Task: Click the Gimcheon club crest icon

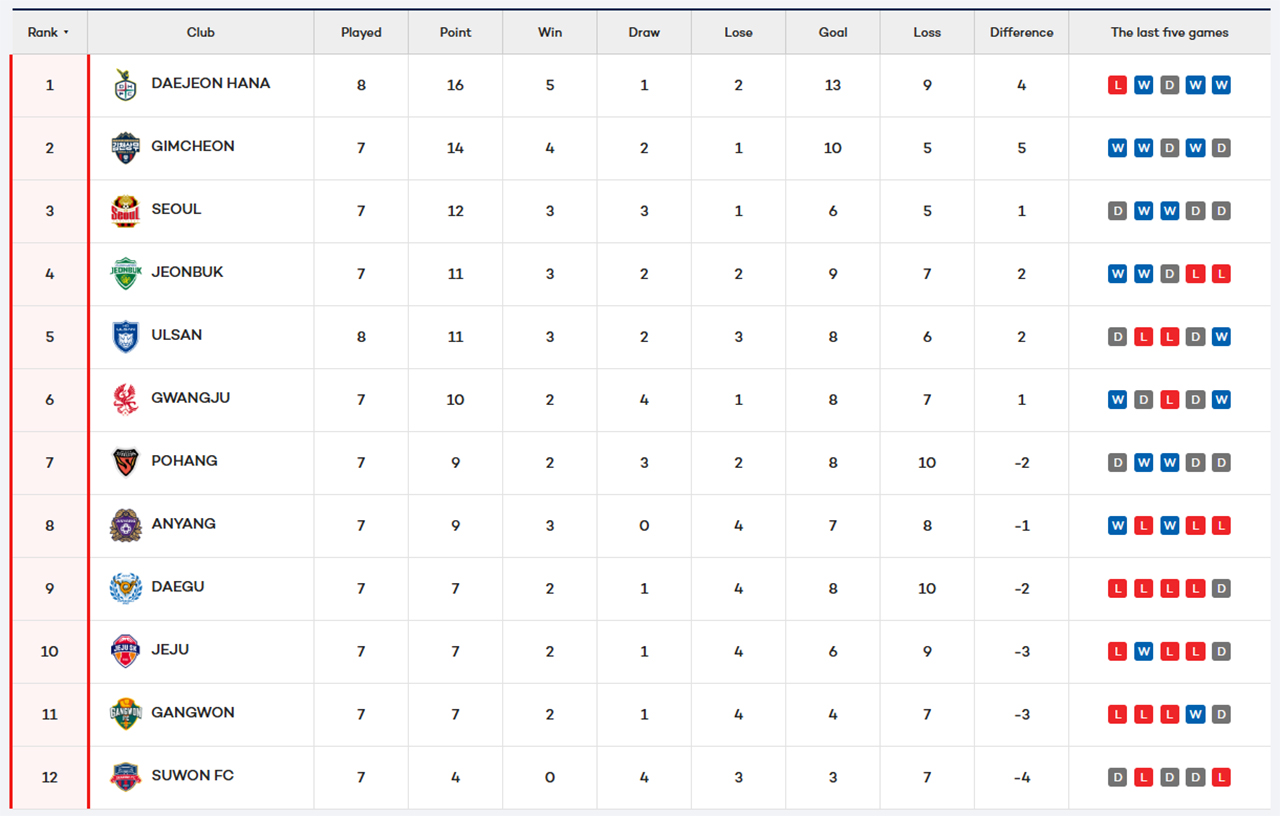Action: (125, 148)
